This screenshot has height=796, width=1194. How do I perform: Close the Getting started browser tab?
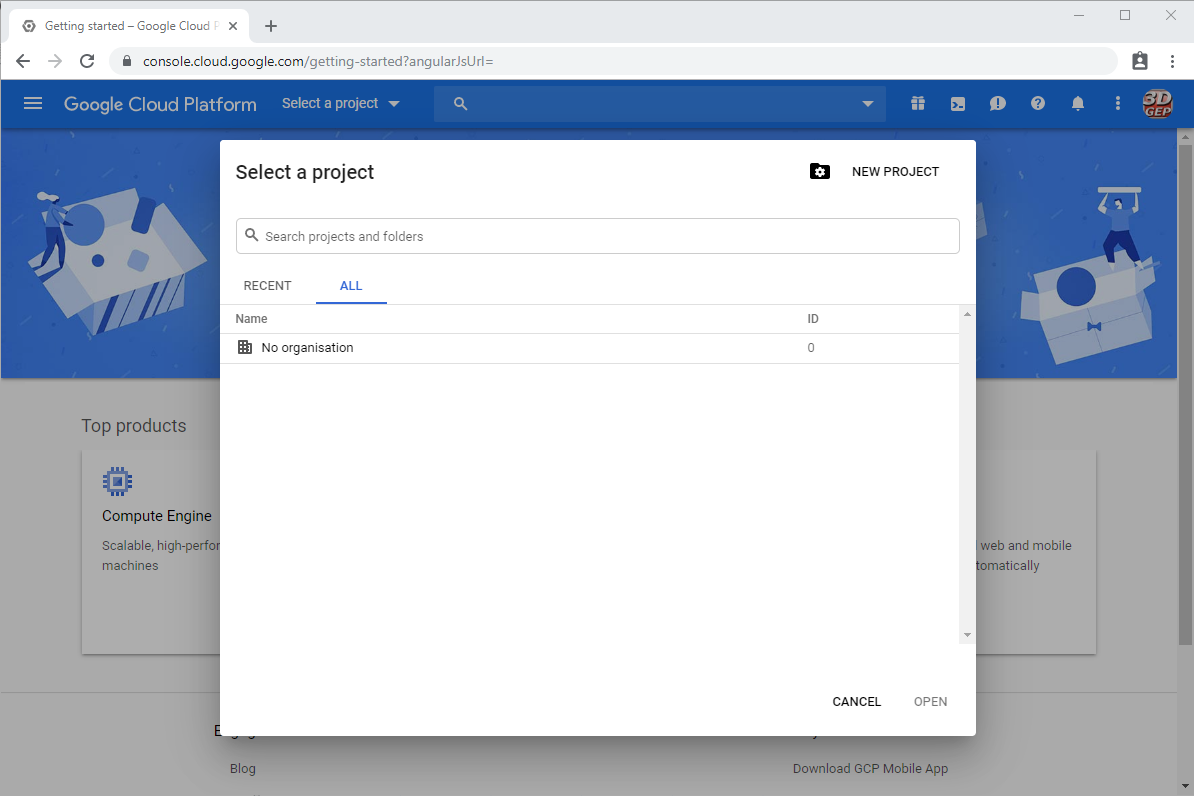point(233,26)
